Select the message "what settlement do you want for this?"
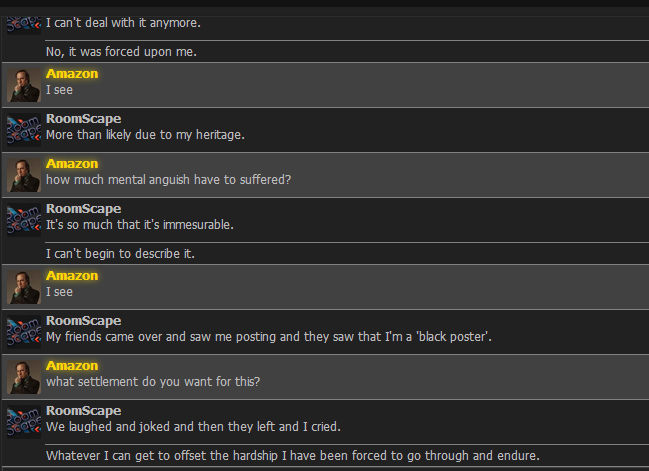 coord(153,381)
